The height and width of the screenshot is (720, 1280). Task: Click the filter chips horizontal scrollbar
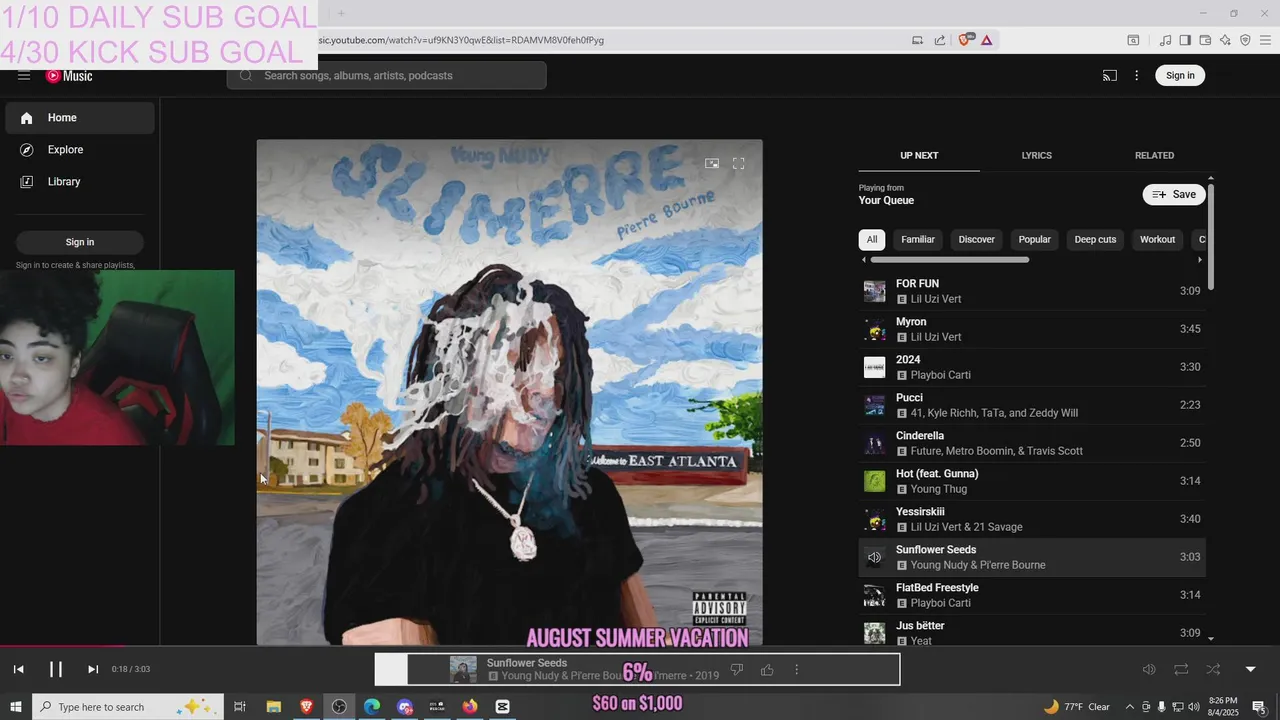[x=949, y=260]
